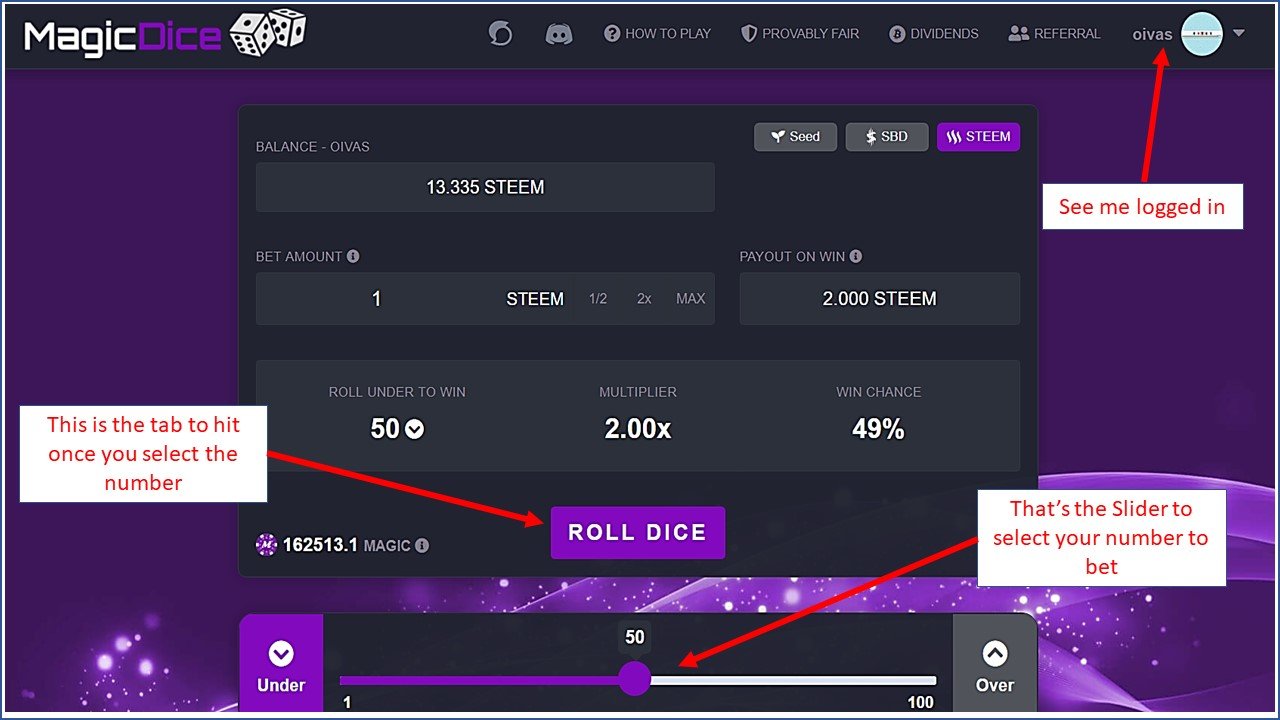Click the 2.00x multiplier value
The image size is (1280, 720).
point(638,429)
